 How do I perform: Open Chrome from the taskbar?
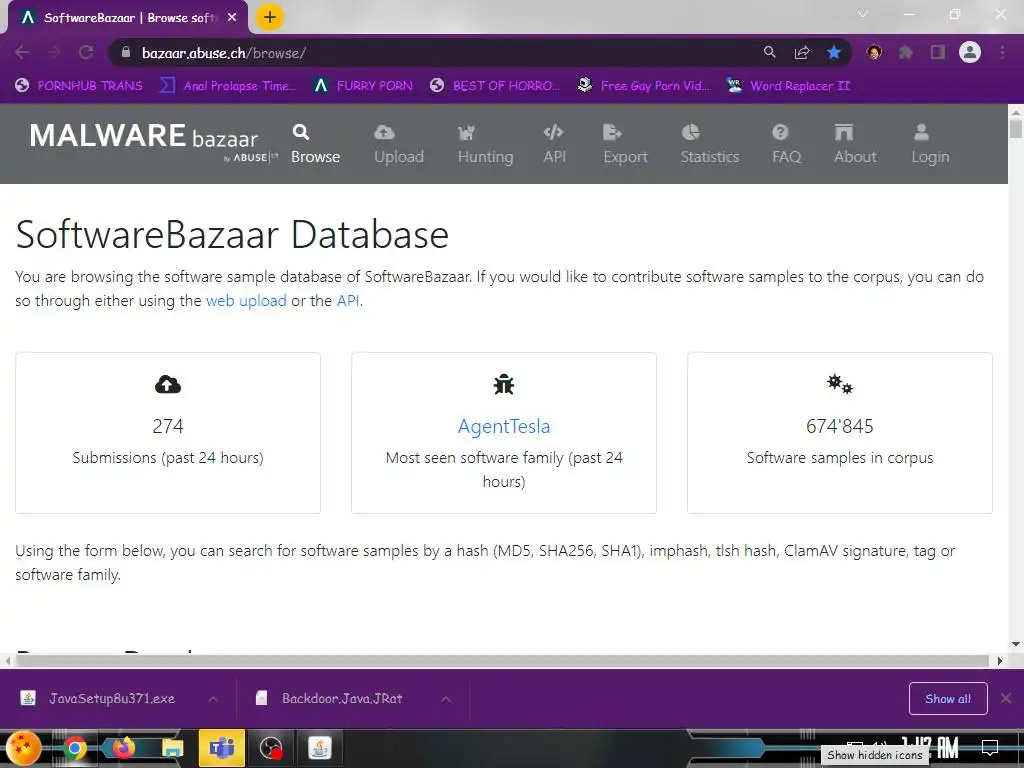pos(75,748)
